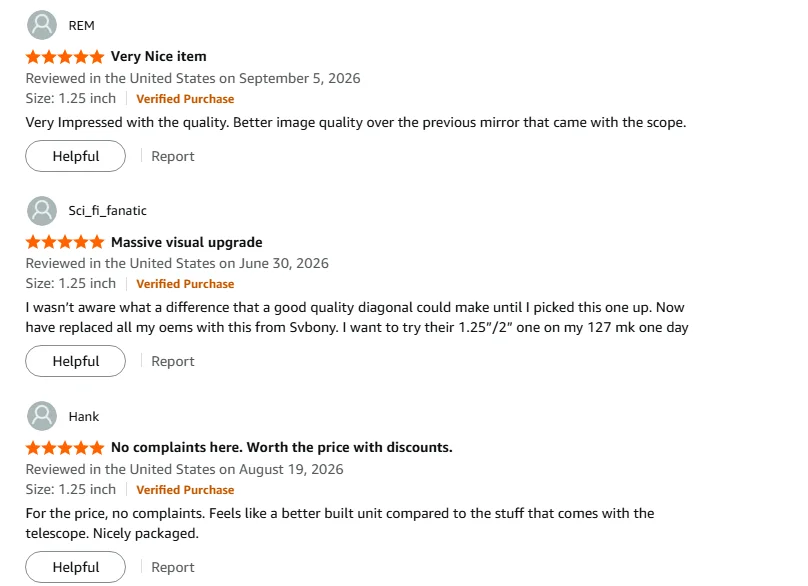Click star rating on Hank's No complaints review
The image size is (808, 586).
[65, 447]
